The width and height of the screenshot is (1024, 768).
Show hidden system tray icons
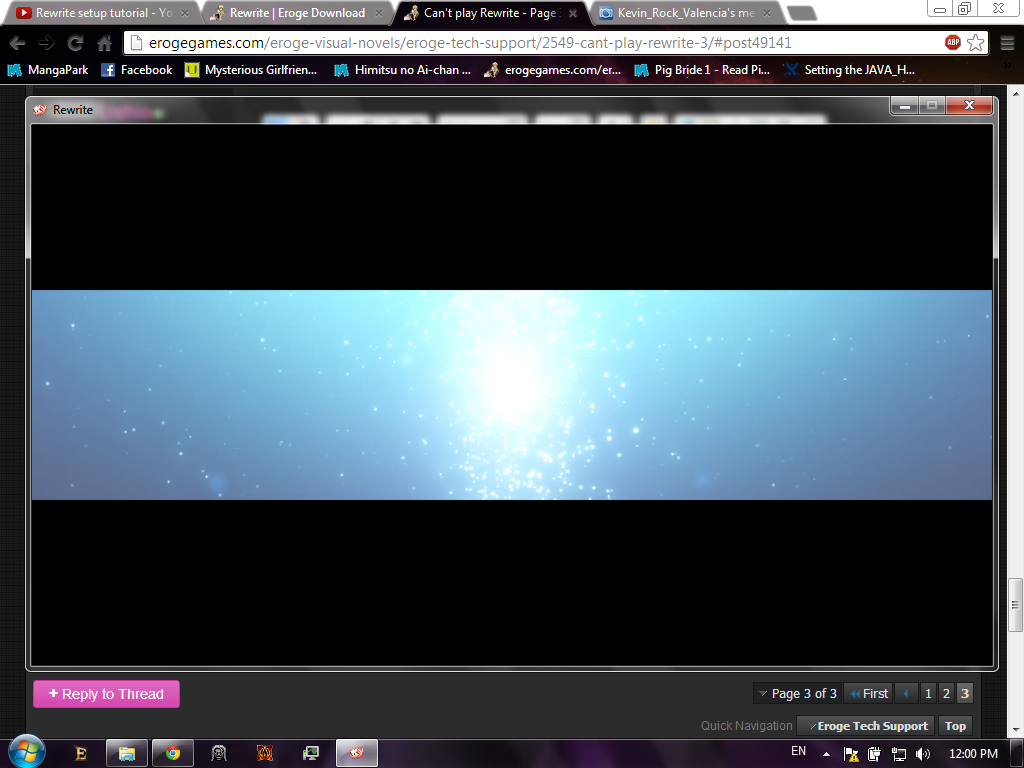pyautogui.click(x=826, y=753)
